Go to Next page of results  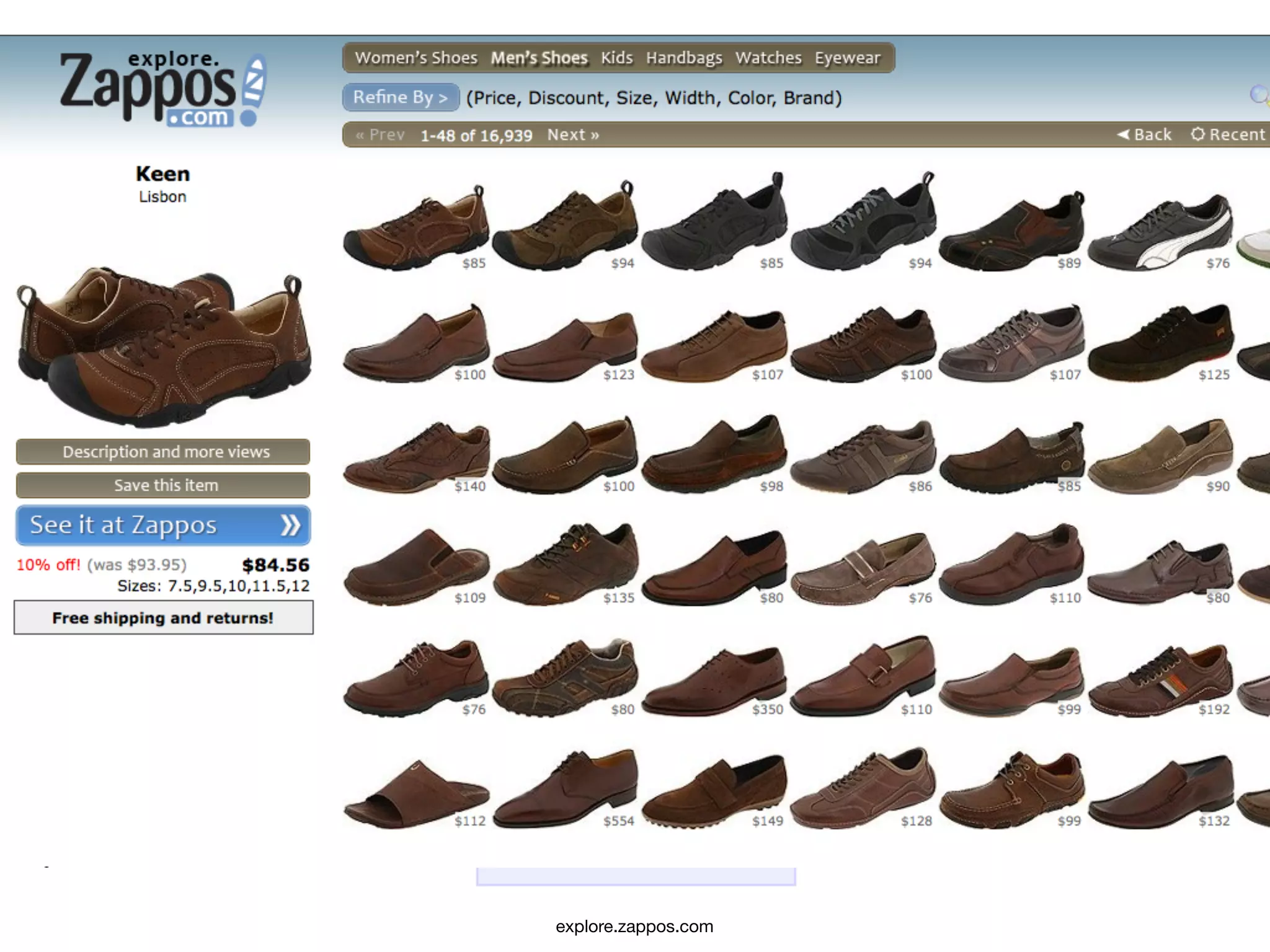(573, 134)
